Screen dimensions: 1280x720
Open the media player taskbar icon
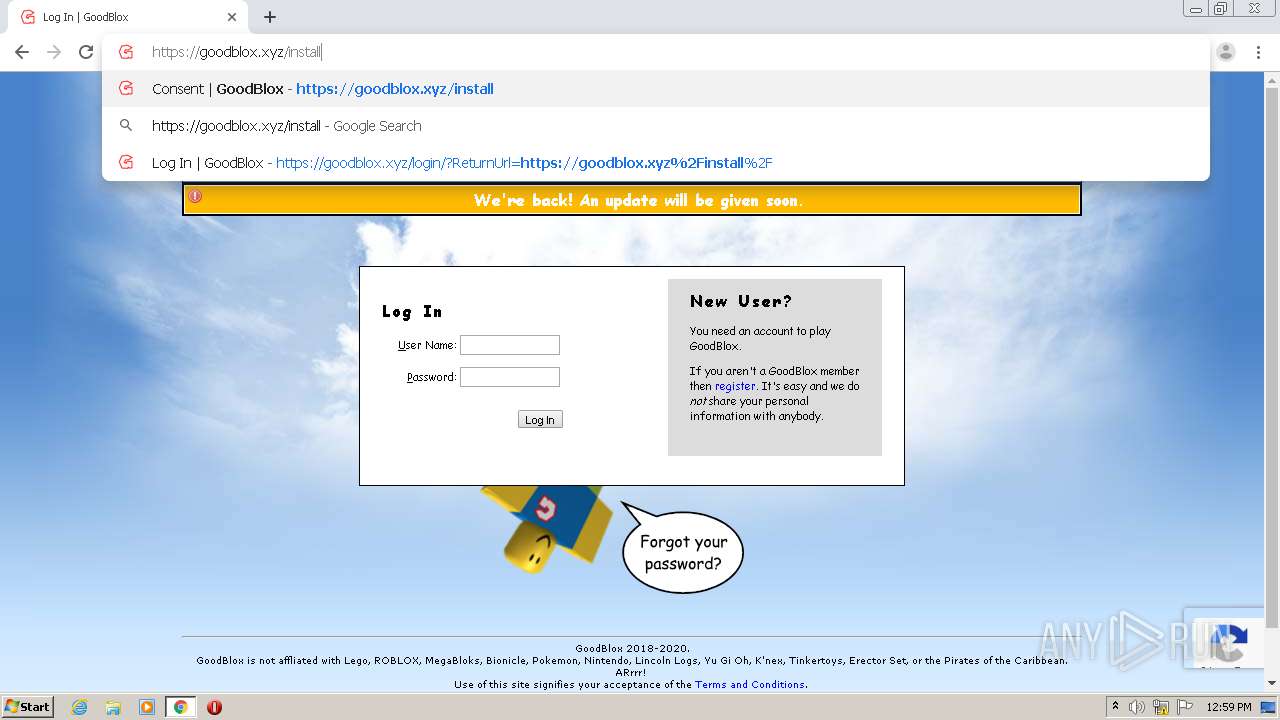coord(147,707)
